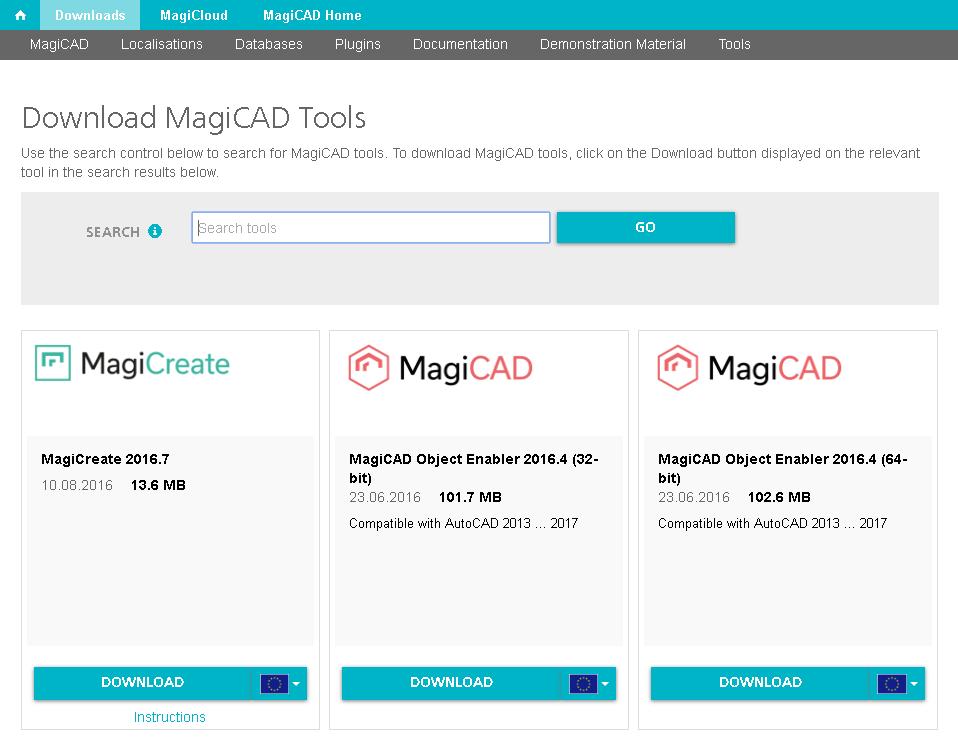Open the Downloads tab
The width and height of the screenshot is (958, 737).
[90, 15]
